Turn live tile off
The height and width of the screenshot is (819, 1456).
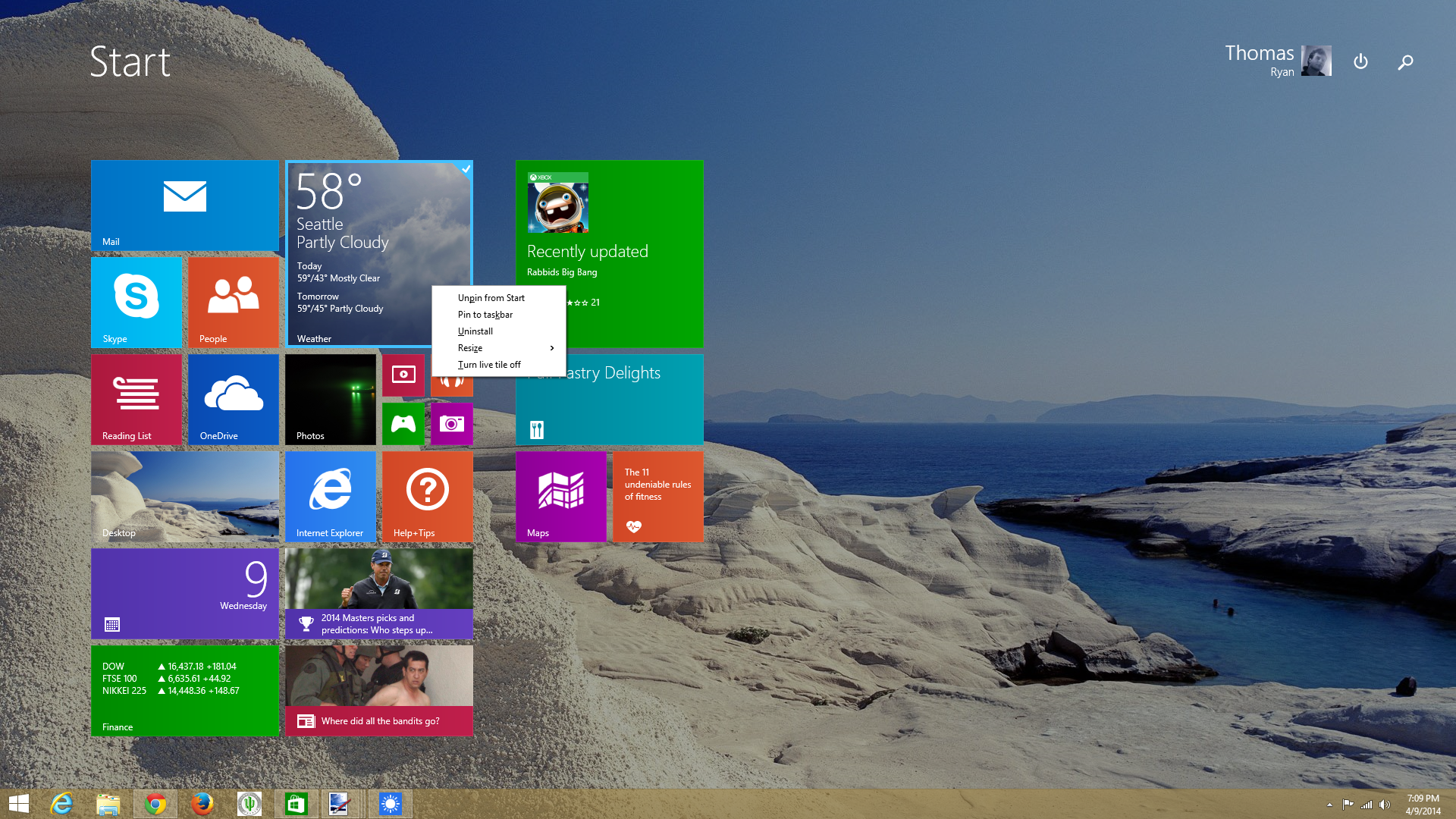pyautogui.click(x=489, y=365)
